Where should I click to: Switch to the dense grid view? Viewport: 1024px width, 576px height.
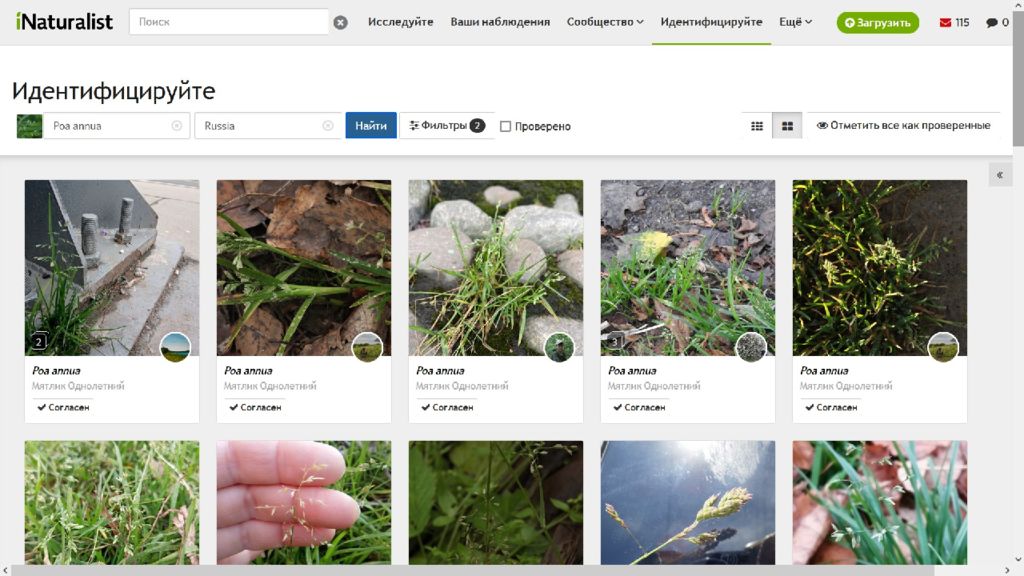757,125
